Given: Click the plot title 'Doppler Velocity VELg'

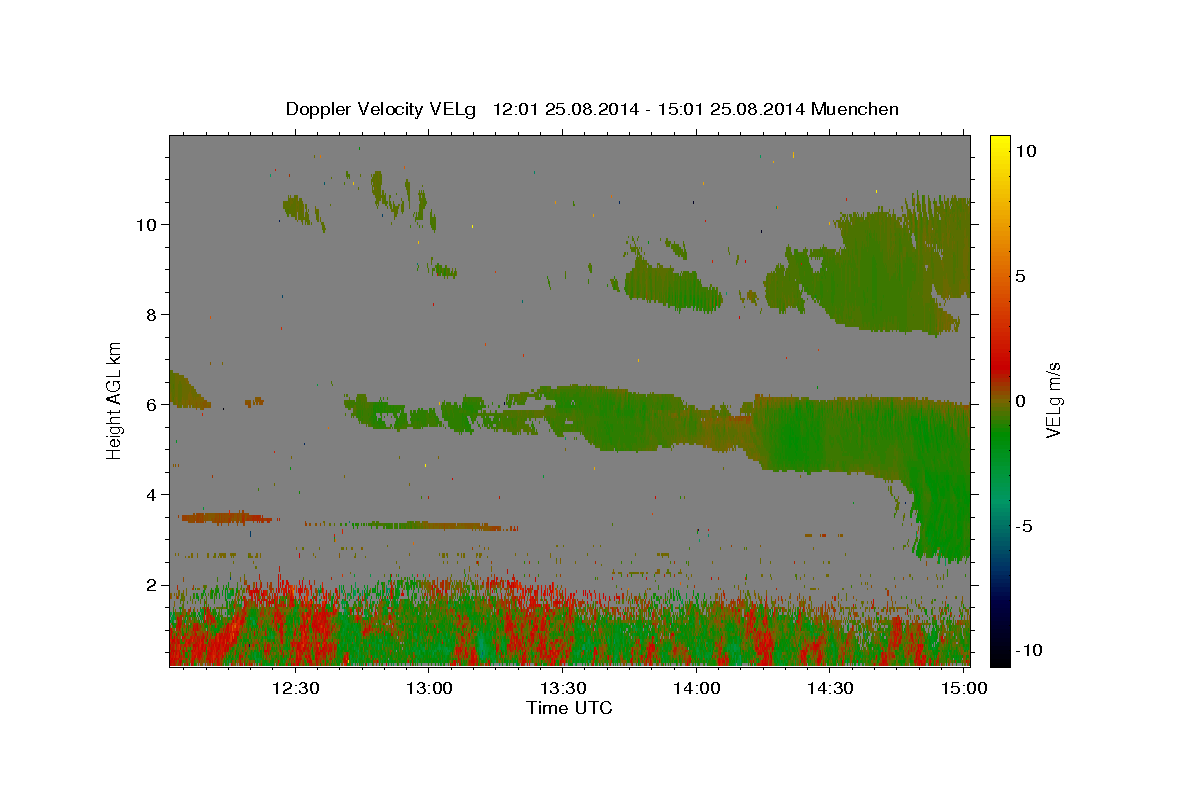Looking at the screenshot, I should 383,109.
